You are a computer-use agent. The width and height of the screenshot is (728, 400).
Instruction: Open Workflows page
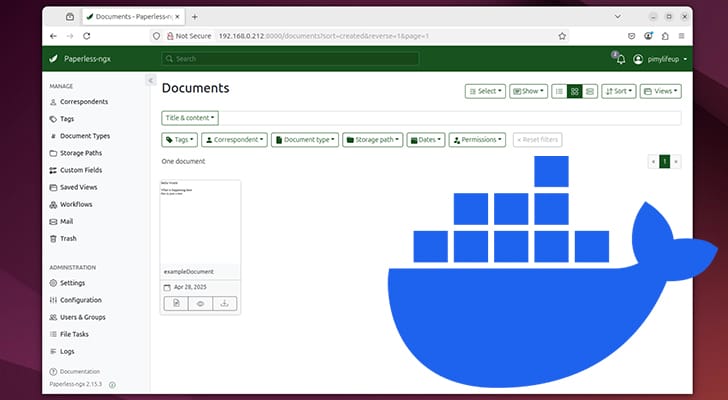coord(71,204)
